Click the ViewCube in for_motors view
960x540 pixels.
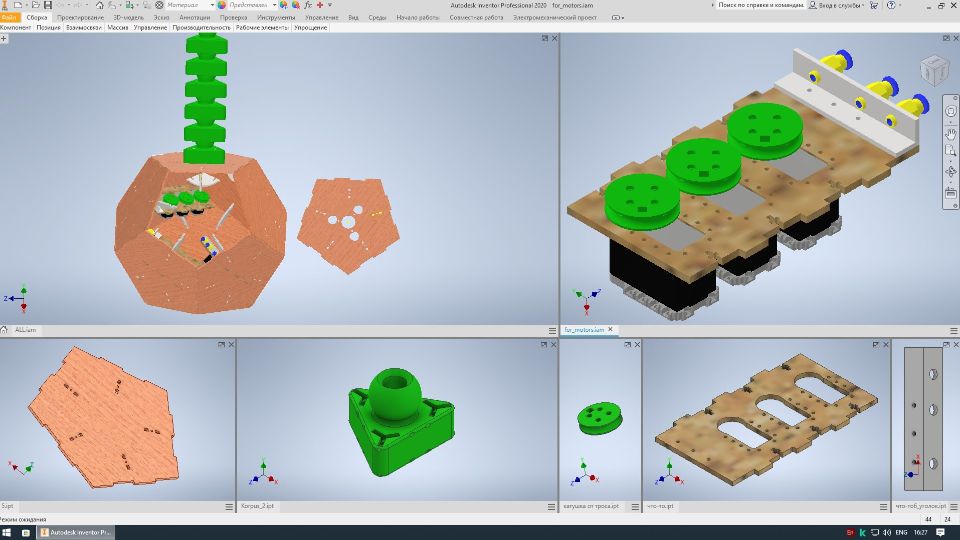(934, 69)
